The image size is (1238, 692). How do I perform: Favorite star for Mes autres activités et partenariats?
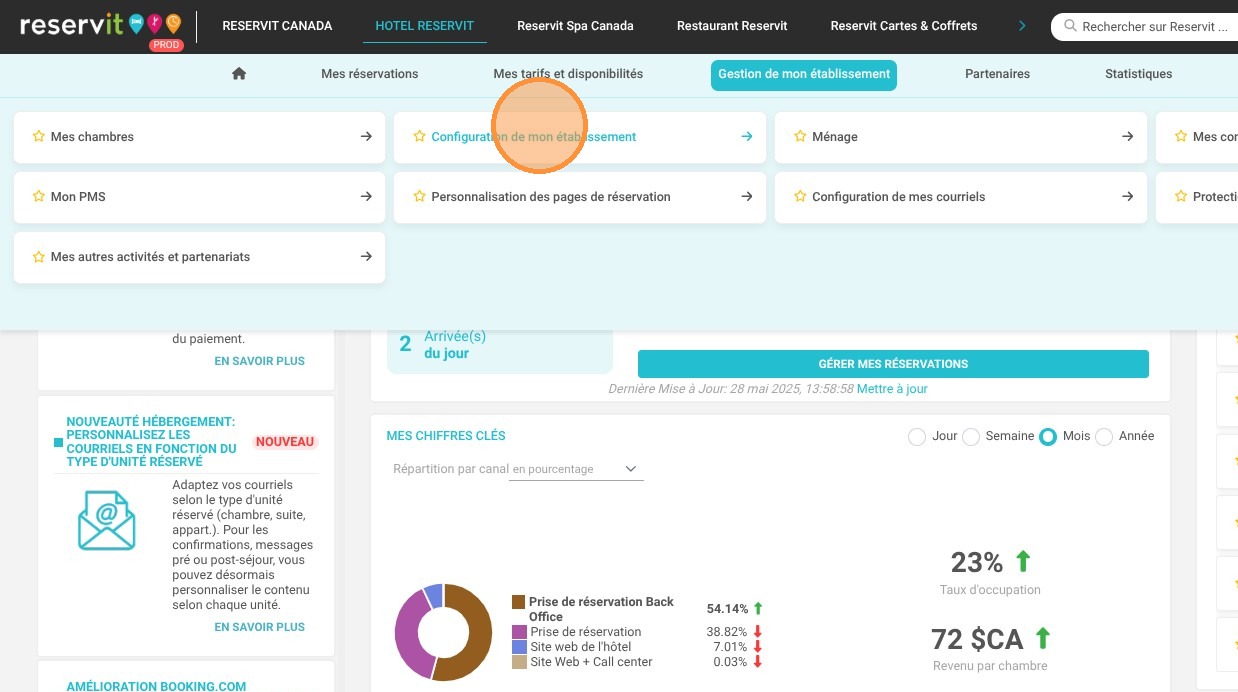pyautogui.click(x=38, y=257)
